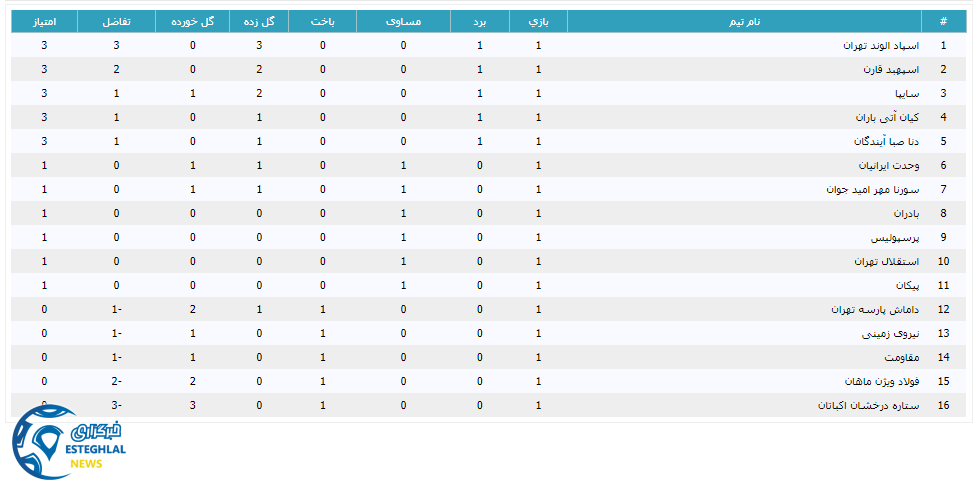Select the 'تفاضل' goal difference header

[x=116, y=21]
